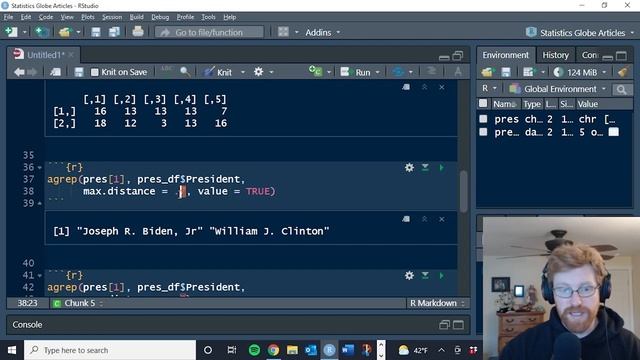Viewport: 640px width, 360px height.
Task: Open the File menu
Action: point(8,17)
